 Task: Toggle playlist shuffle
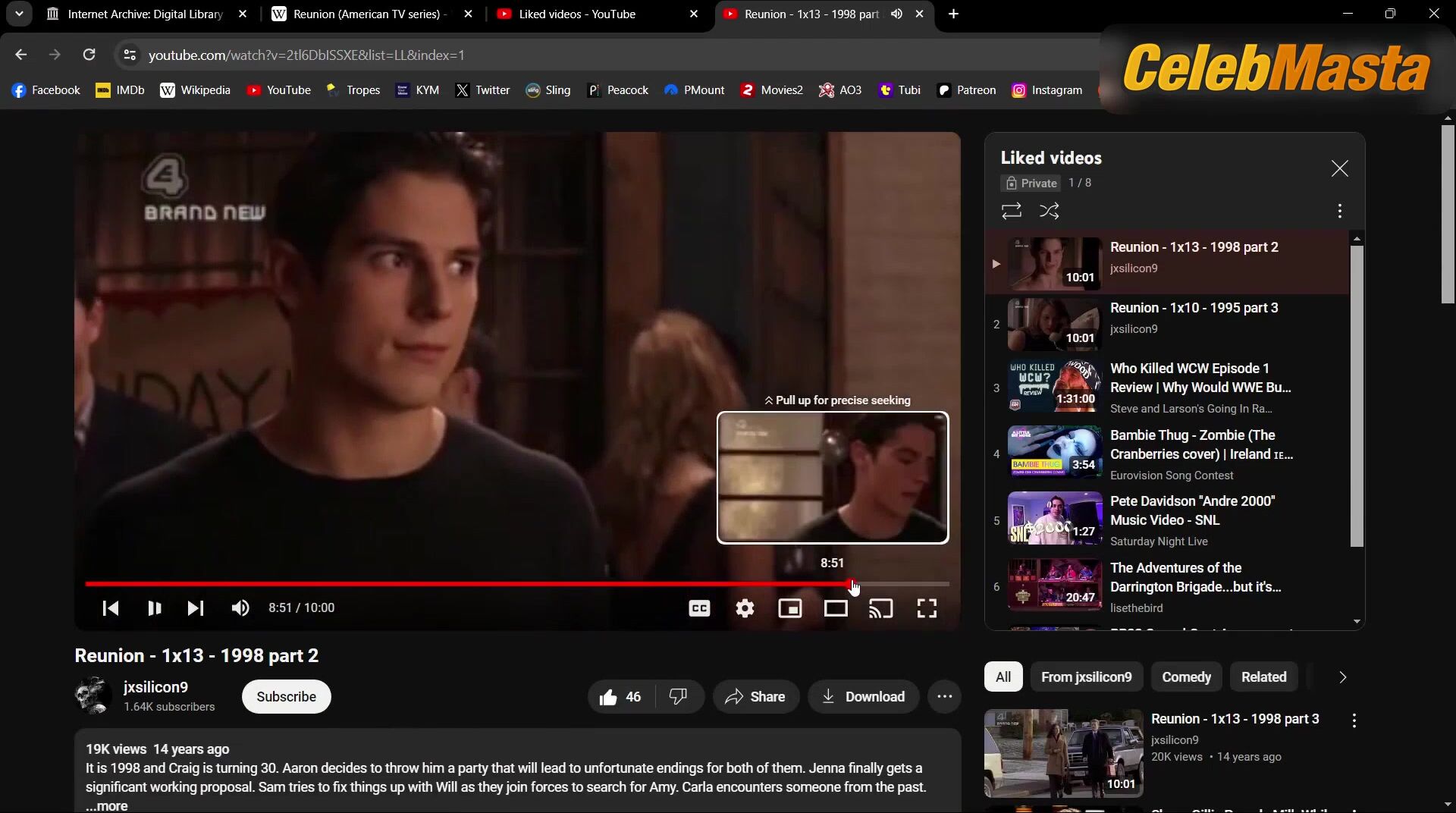[x=1050, y=211]
